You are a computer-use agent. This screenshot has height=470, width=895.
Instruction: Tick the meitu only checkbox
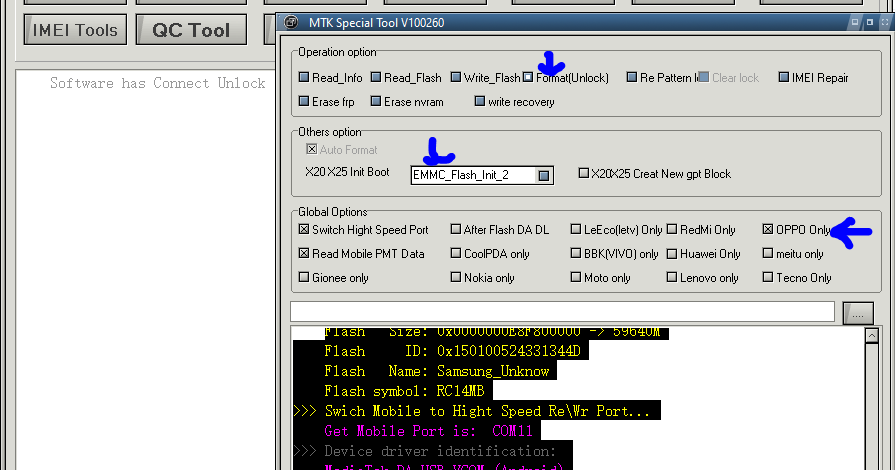pos(768,253)
